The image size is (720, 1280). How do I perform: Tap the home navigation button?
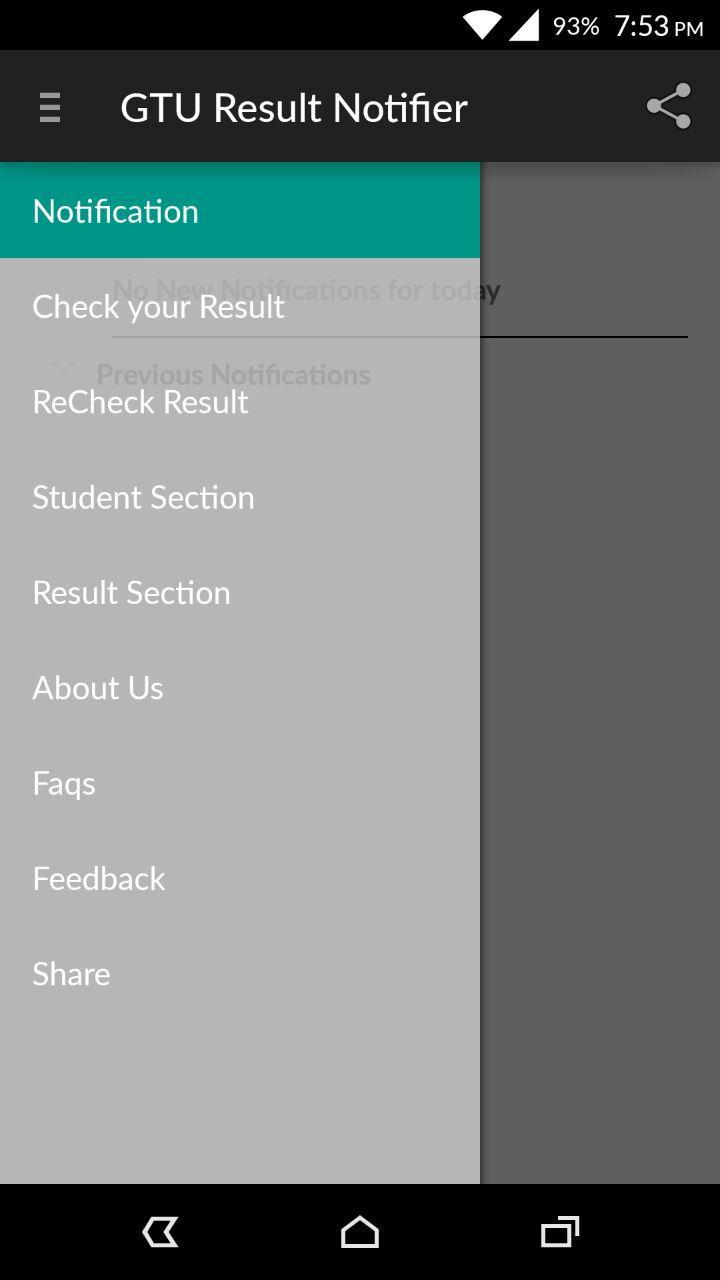coord(360,1232)
